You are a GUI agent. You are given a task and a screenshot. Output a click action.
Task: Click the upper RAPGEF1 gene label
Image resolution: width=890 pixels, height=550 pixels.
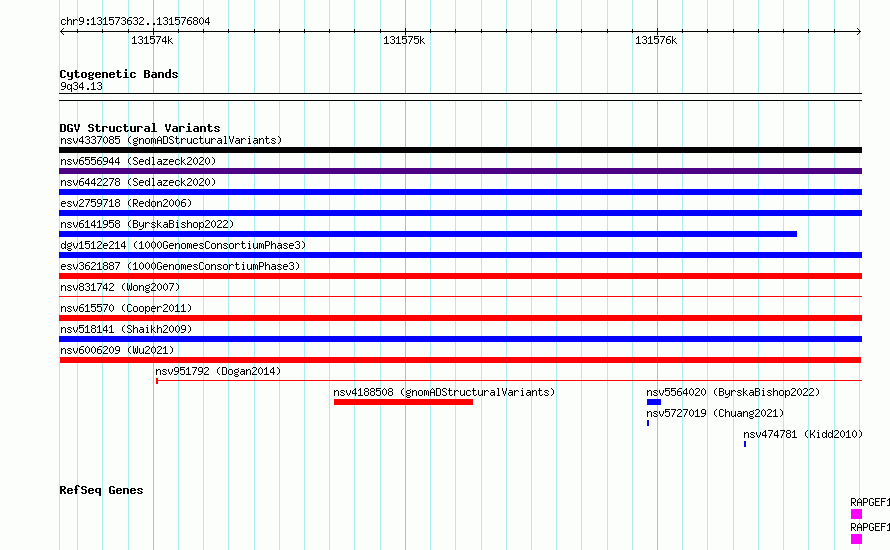[x=870, y=502]
